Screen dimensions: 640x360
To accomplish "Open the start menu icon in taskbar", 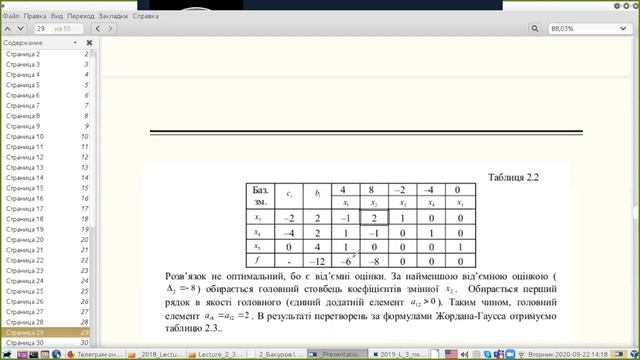I will click(x=7, y=354).
